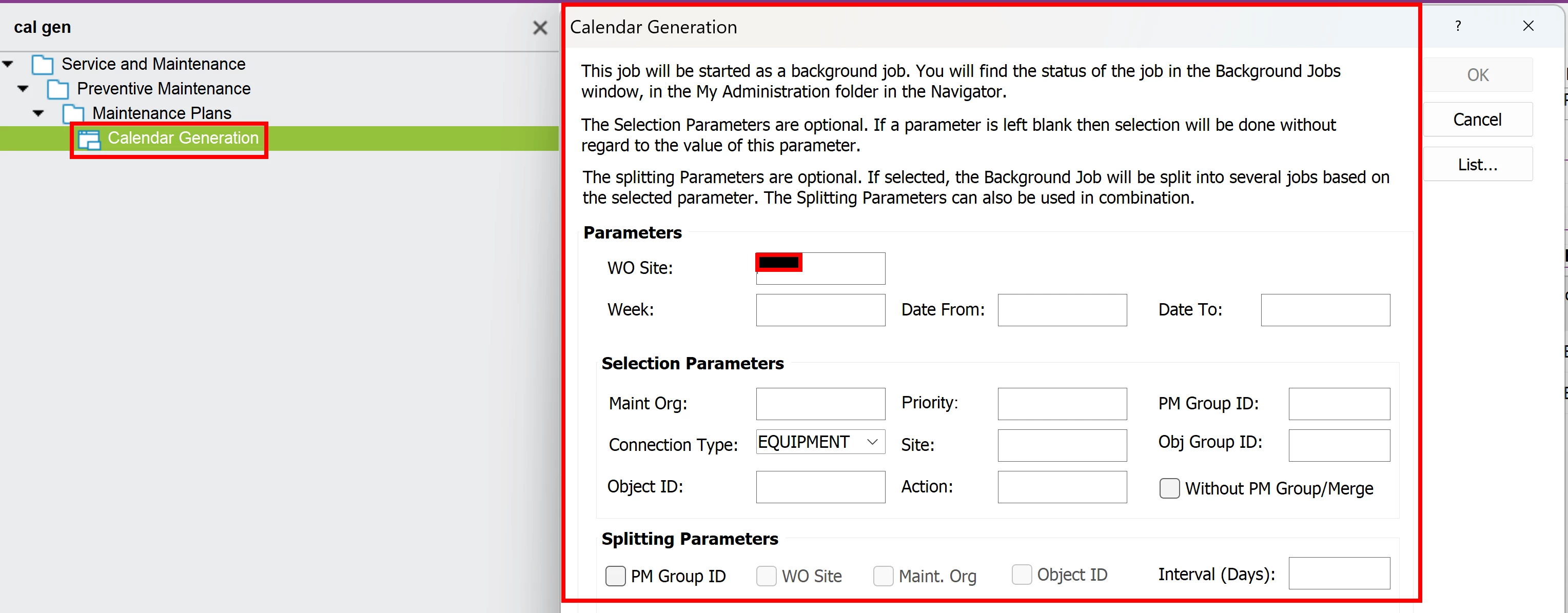Click the Site input field
Screen dimensions: 1568x613
point(1062,446)
